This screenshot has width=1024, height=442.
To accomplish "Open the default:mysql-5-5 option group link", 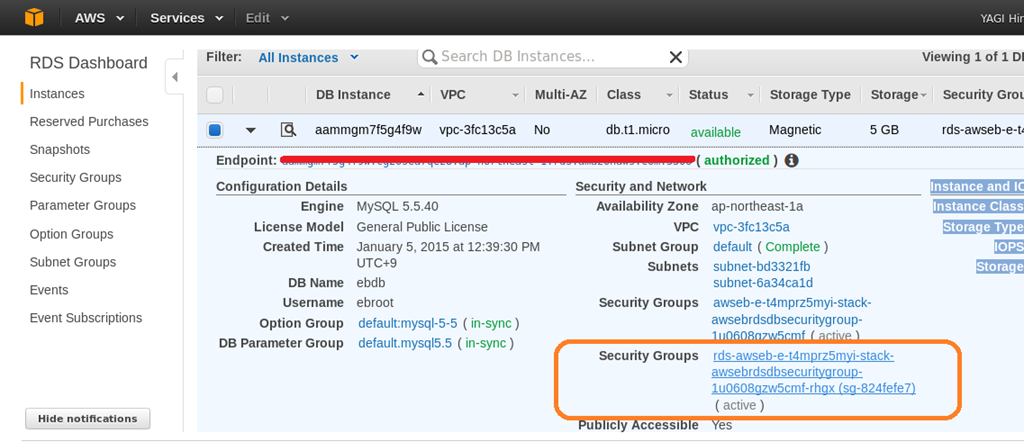I will tap(408, 323).
